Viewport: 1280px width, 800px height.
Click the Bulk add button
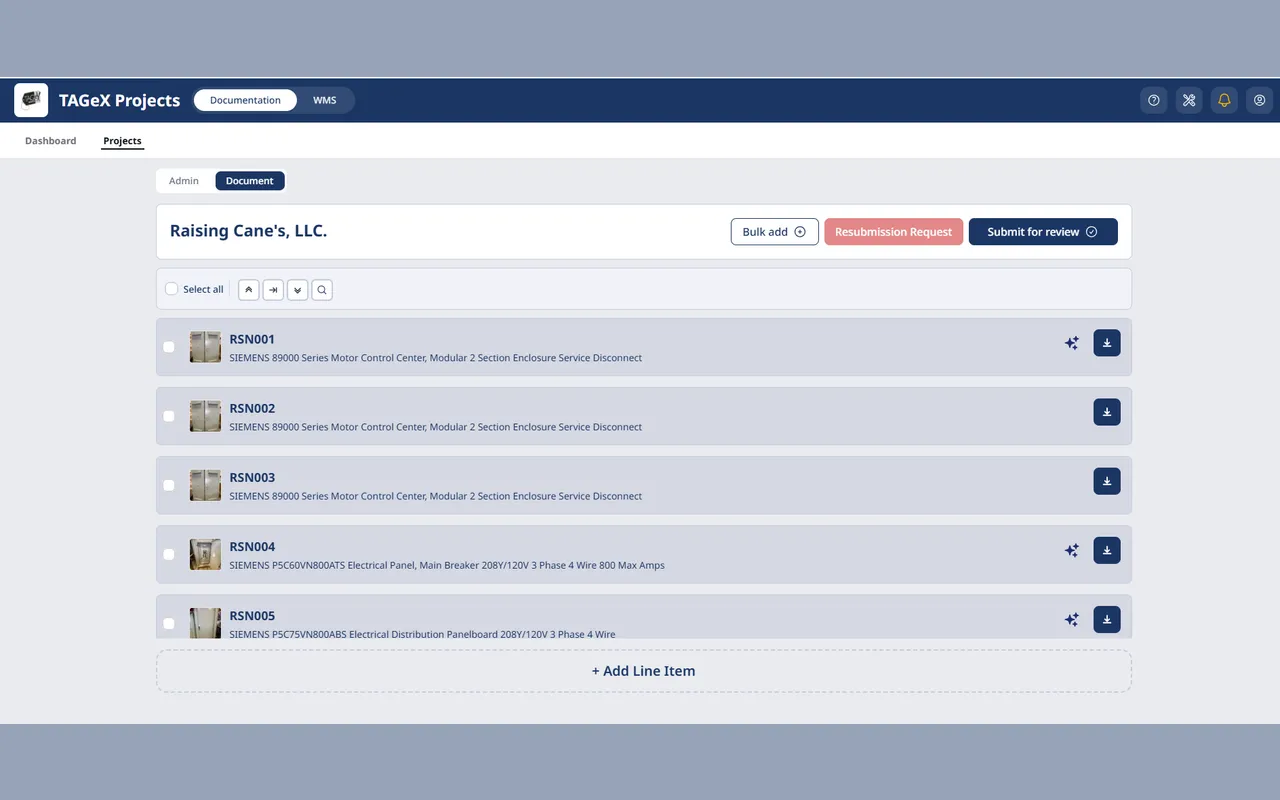click(x=775, y=232)
